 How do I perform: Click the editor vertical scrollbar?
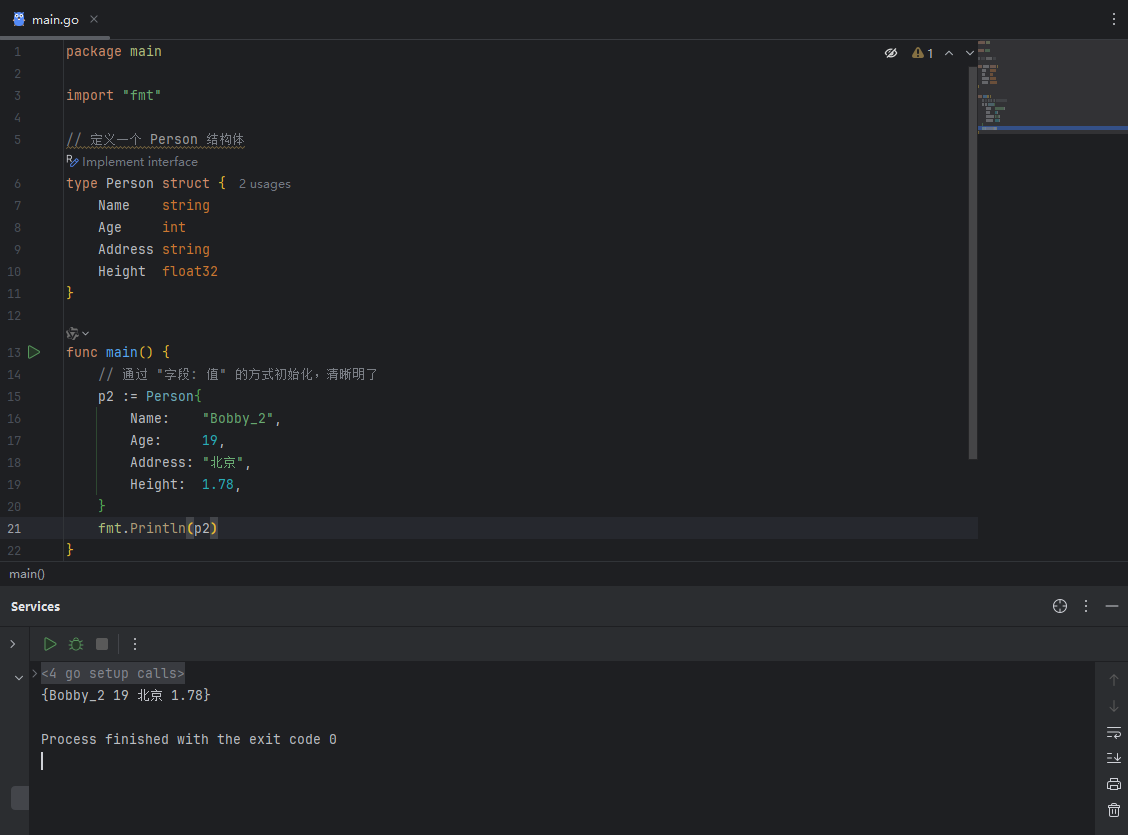click(973, 263)
